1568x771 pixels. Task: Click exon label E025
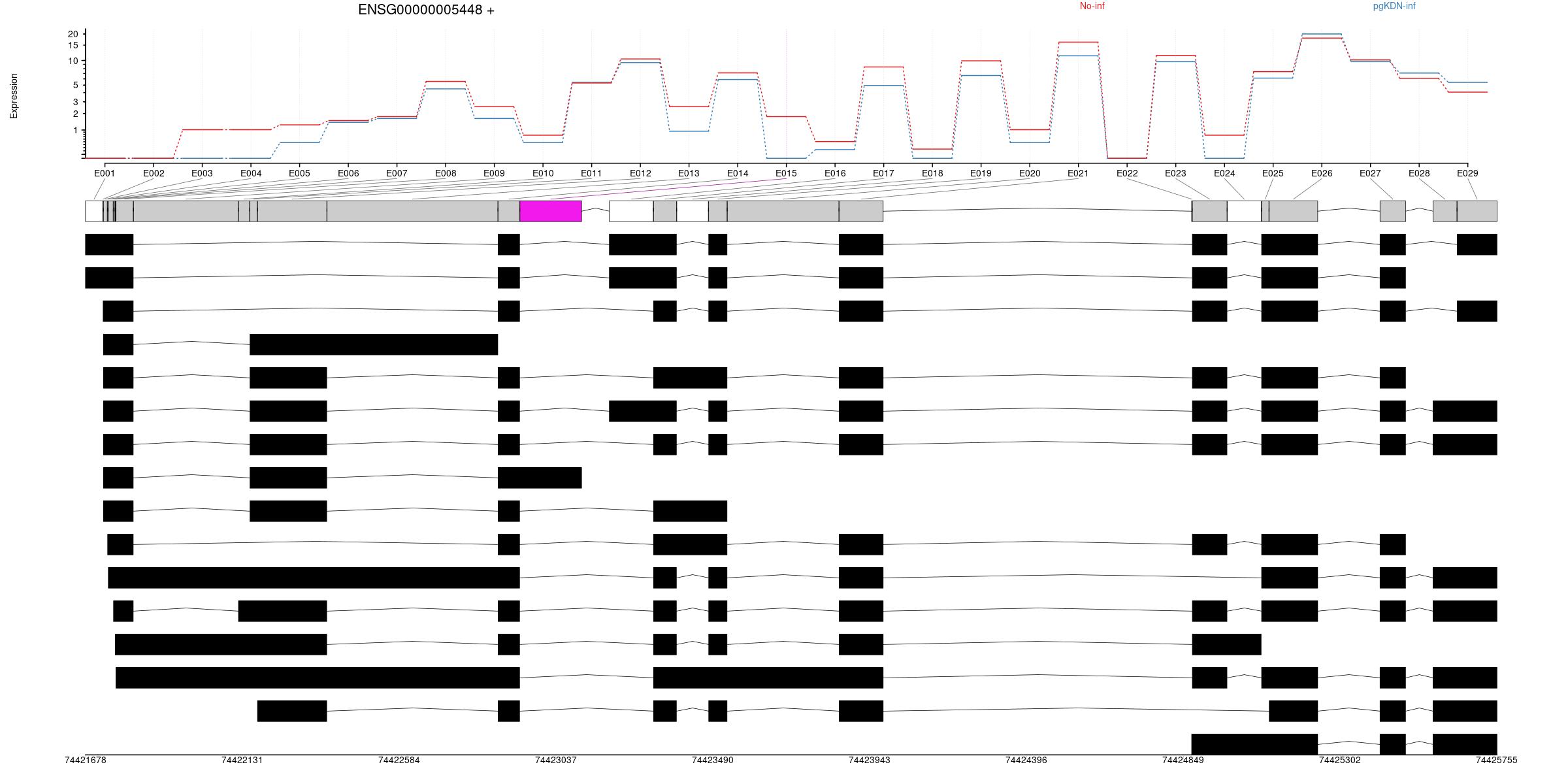click(x=1273, y=173)
